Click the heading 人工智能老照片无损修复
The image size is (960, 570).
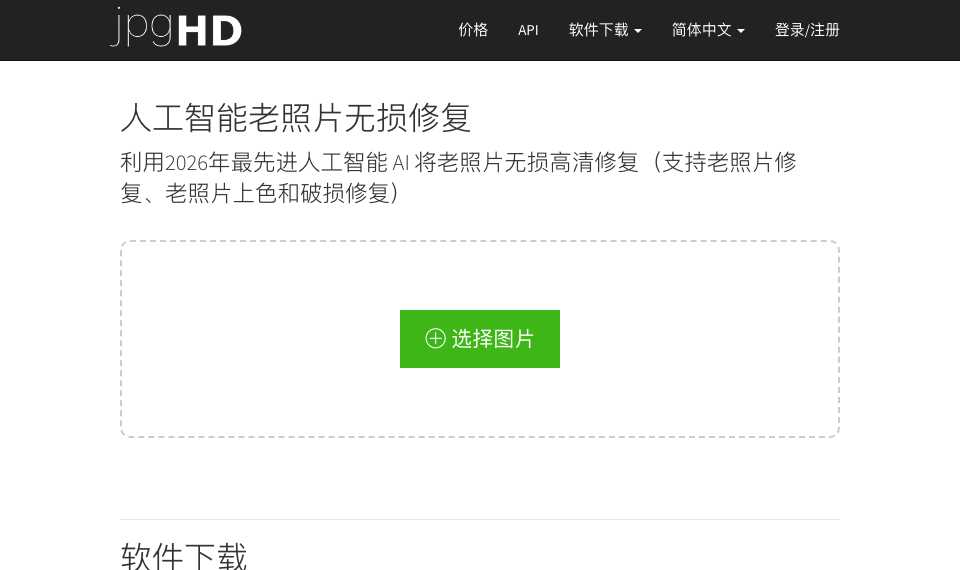point(296,118)
